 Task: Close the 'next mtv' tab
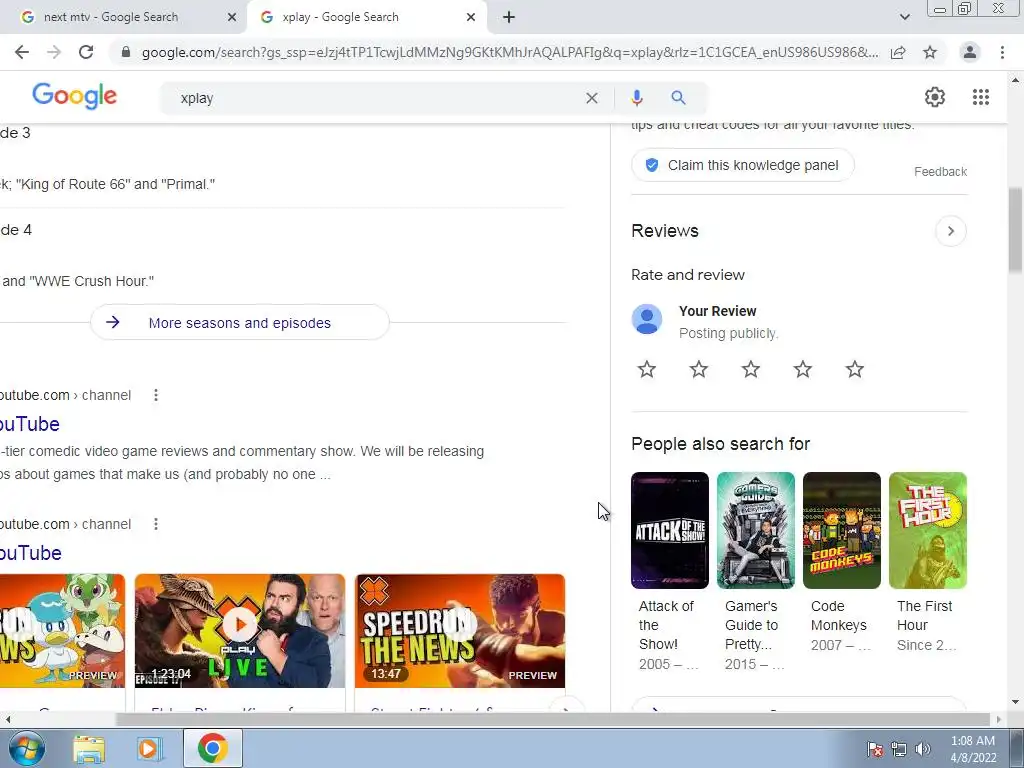(232, 18)
